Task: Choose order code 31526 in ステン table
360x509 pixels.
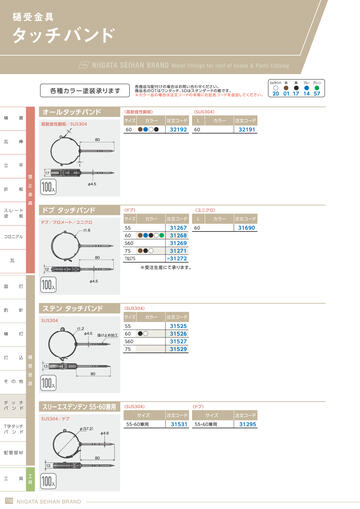Action: pyautogui.click(x=178, y=334)
